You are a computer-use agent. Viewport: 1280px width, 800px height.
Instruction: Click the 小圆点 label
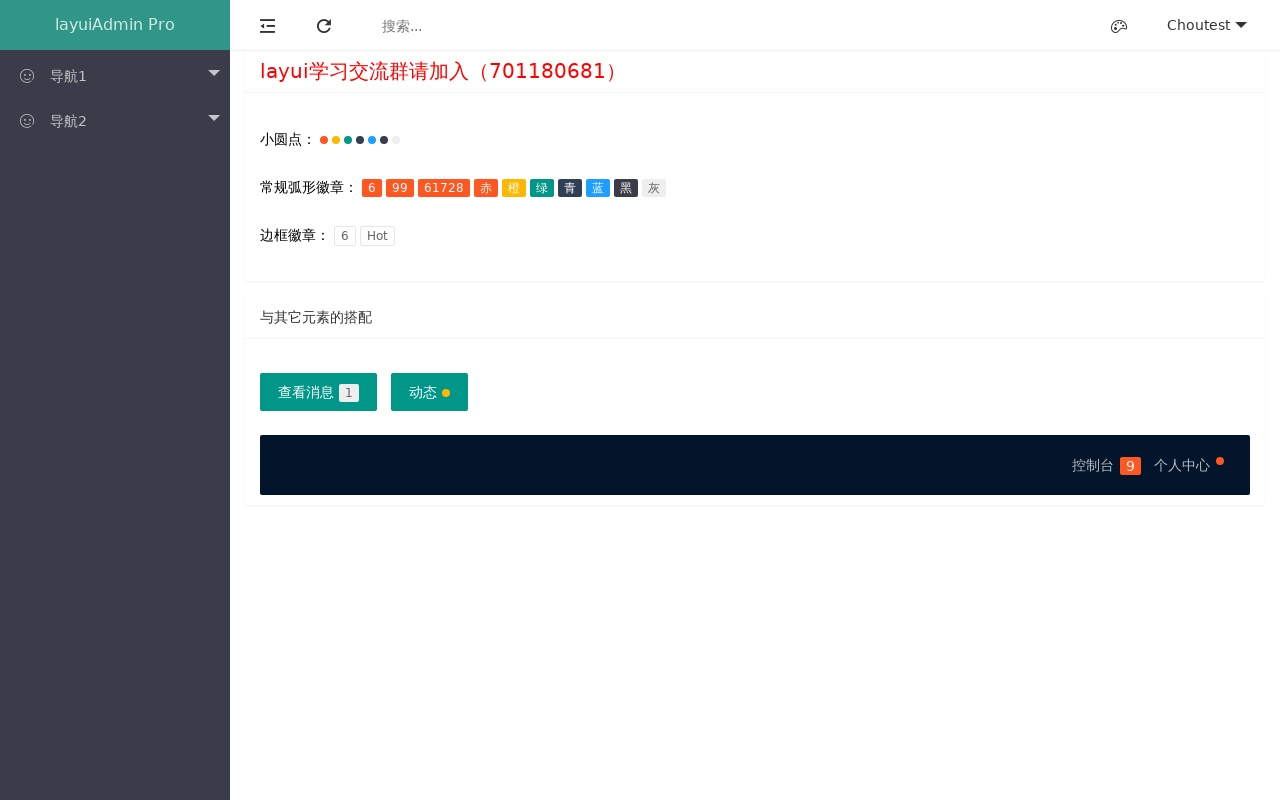point(288,140)
